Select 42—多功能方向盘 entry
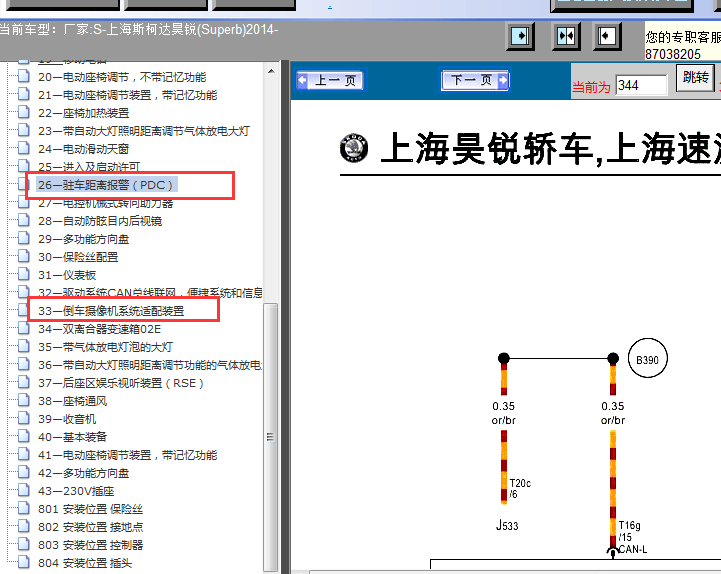The width and height of the screenshot is (721, 574). point(83,473)
